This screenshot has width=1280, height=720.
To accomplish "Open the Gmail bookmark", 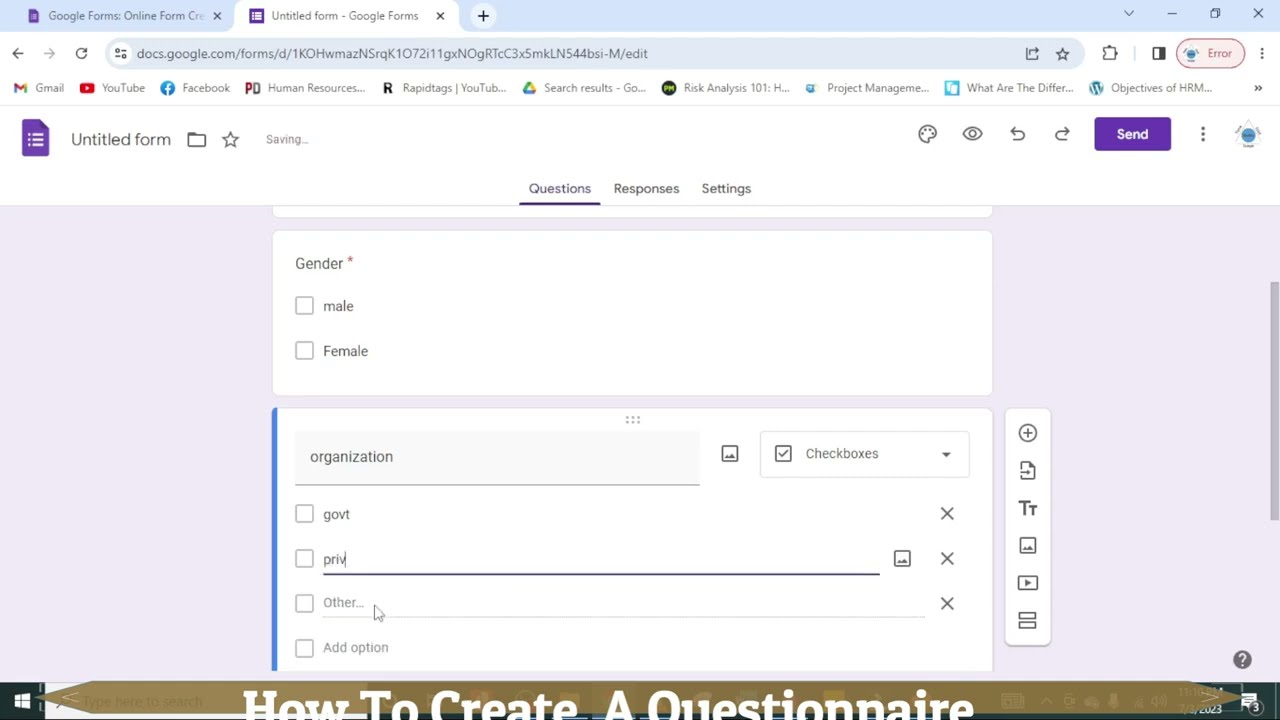I will click(x=39, y=88).
